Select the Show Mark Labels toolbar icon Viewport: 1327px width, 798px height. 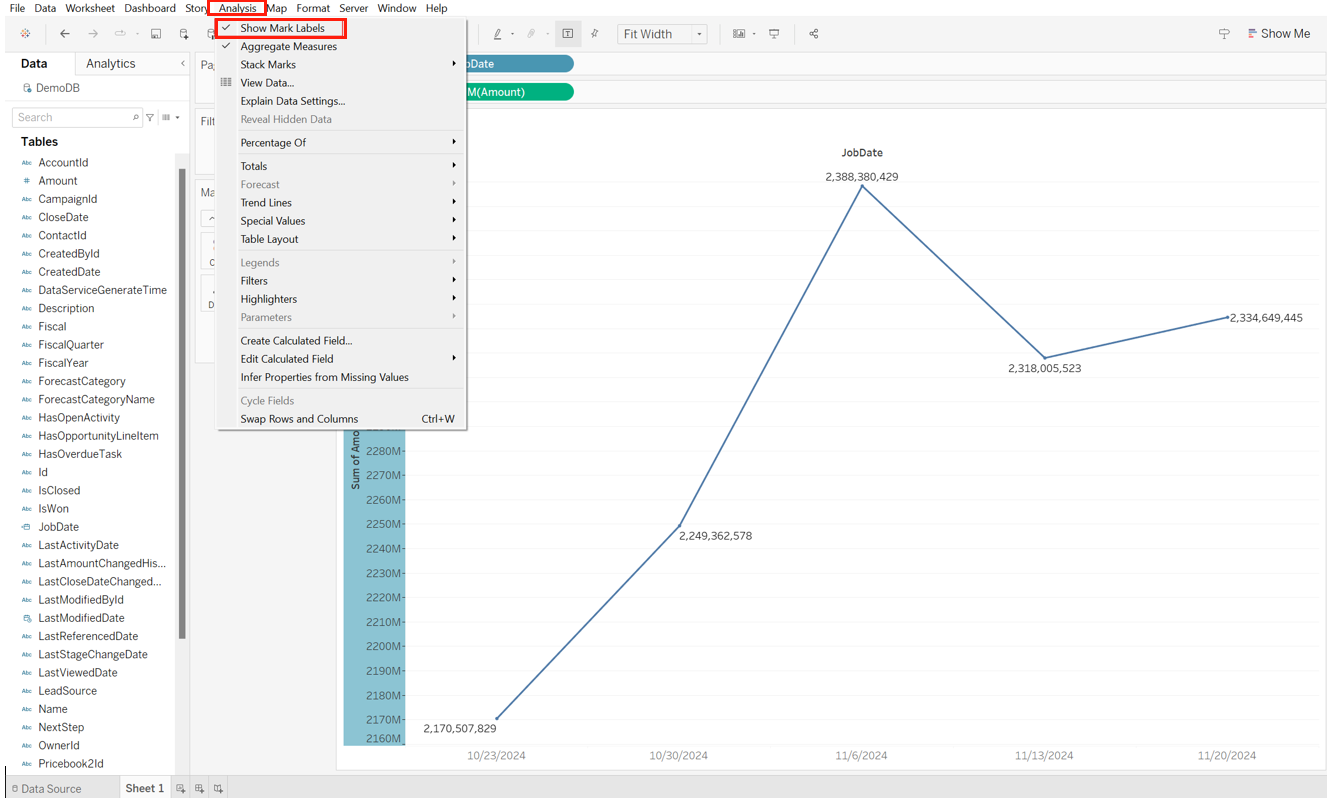coord(568,33)
